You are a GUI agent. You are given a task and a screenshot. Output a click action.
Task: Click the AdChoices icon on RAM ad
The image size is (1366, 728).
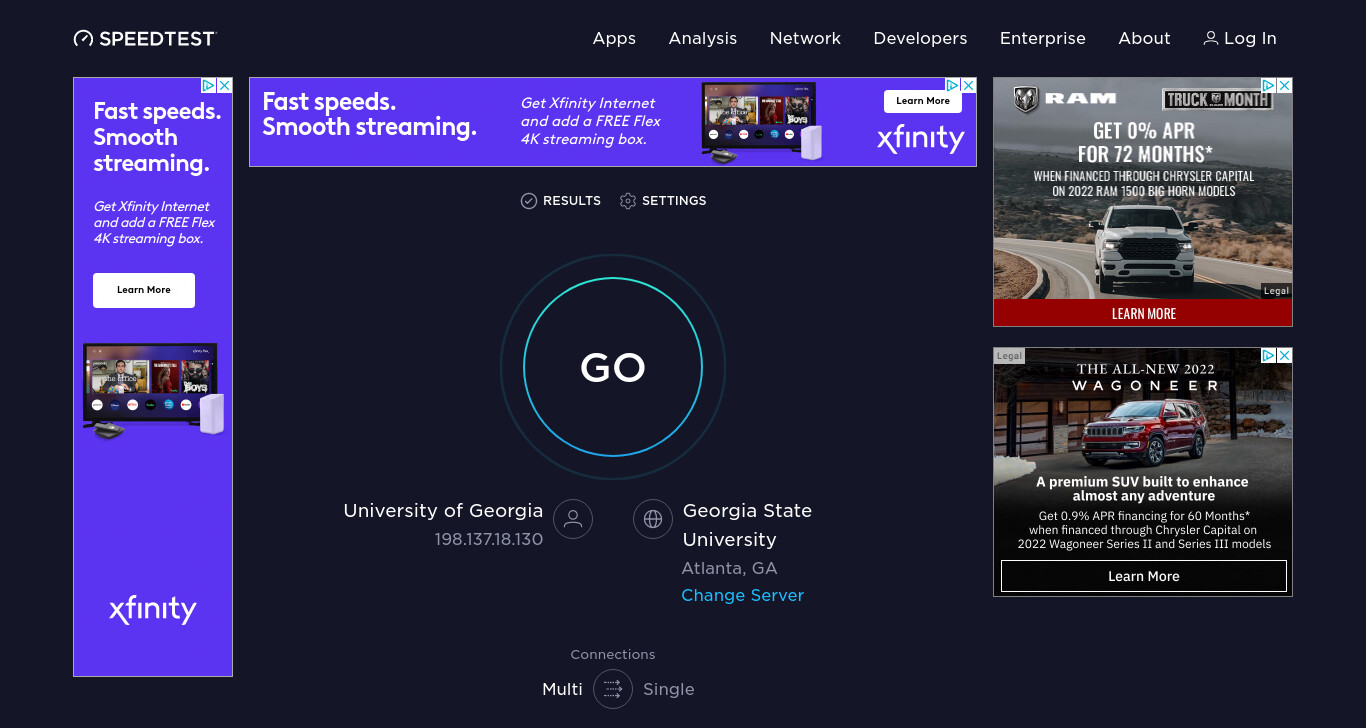(x=1268, y=86)
